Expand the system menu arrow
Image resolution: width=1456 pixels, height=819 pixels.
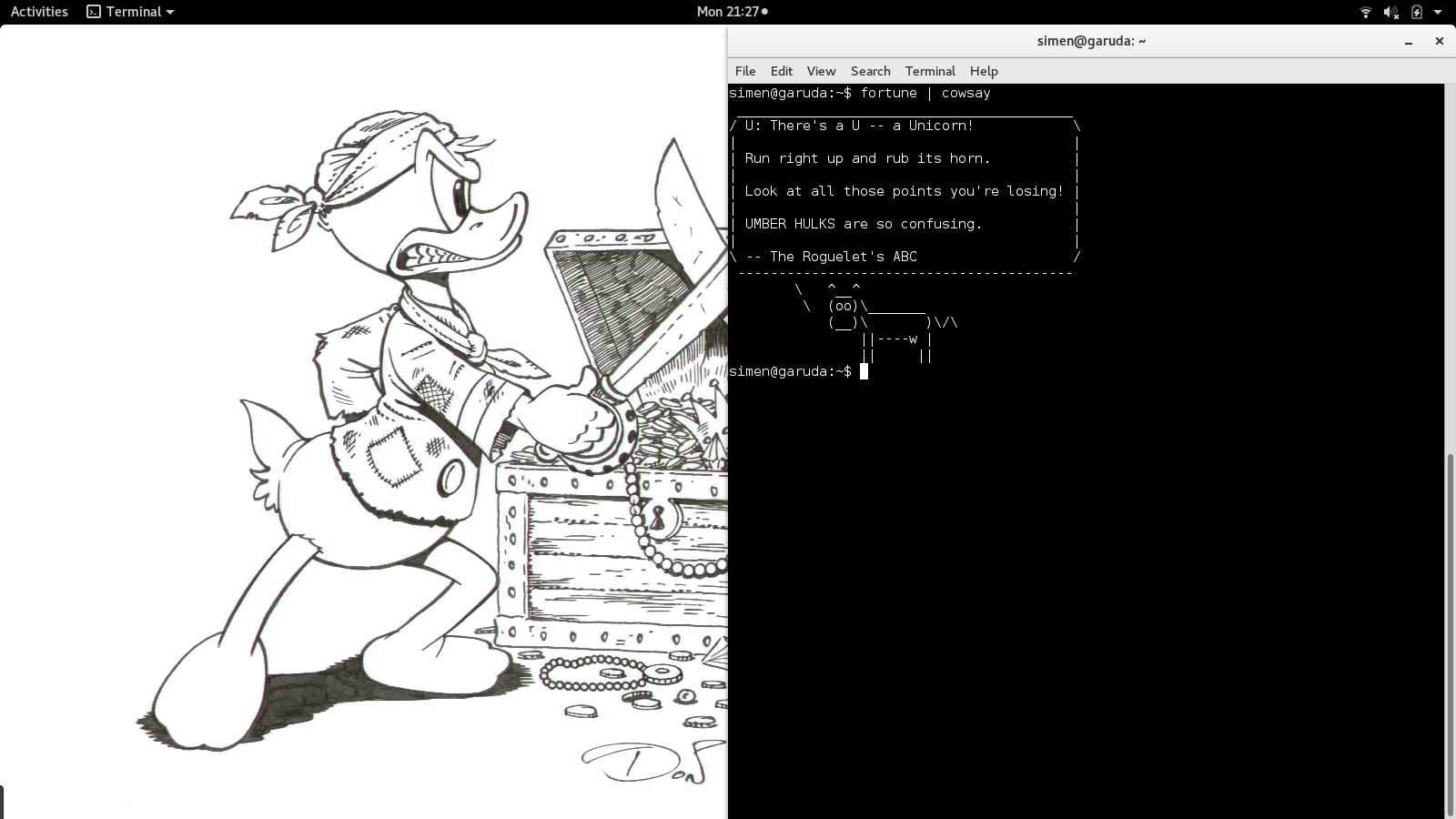point(1438,12)
